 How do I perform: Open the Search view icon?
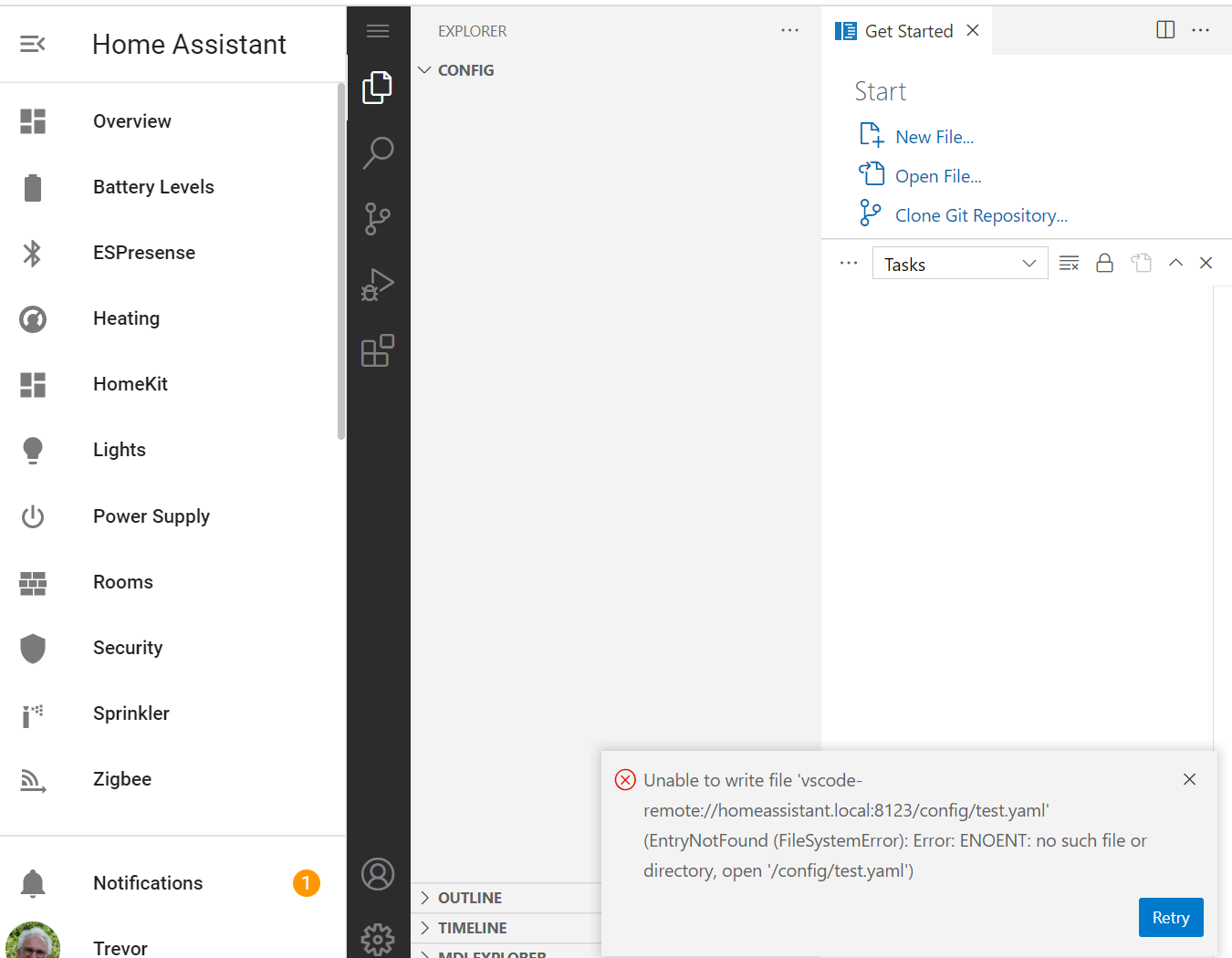point(378,152)
